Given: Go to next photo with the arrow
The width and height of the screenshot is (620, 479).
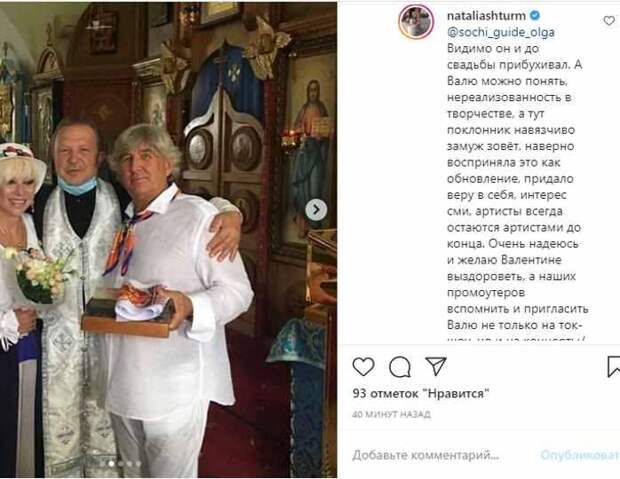Looking at the screenshot, I should coord(316,210).
